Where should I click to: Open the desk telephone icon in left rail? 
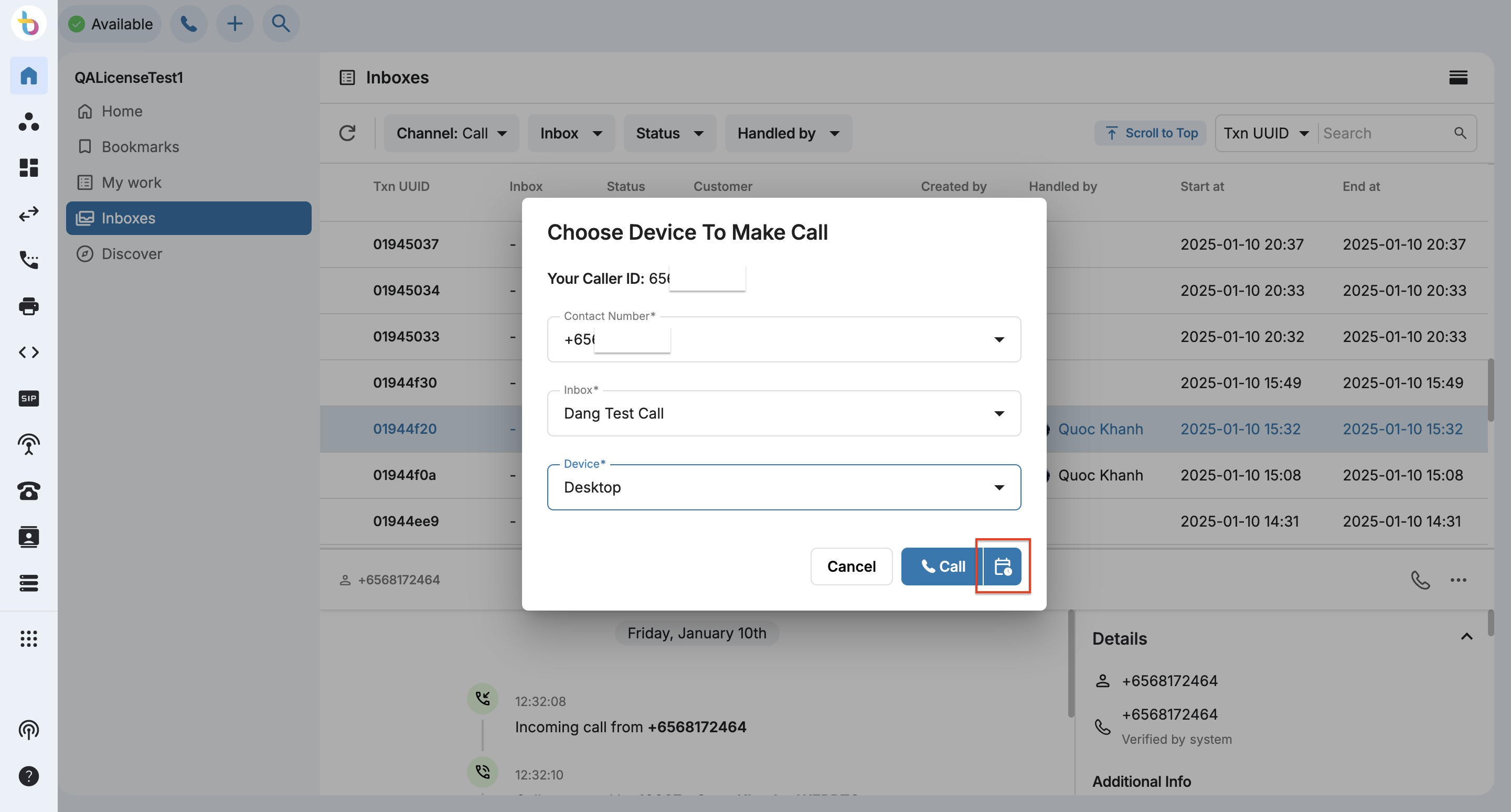[x=29, y=491]
